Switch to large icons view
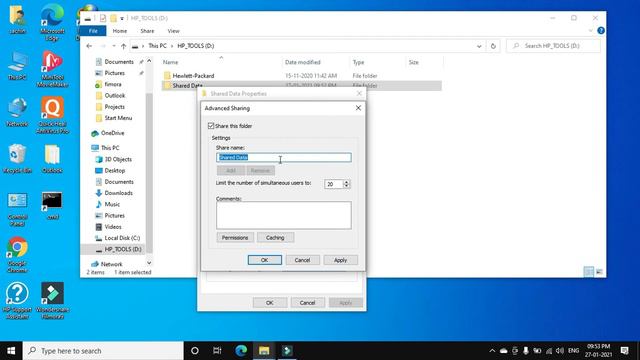Image resolution: width=640 pixels, height=360 pixels. (599, 272)
